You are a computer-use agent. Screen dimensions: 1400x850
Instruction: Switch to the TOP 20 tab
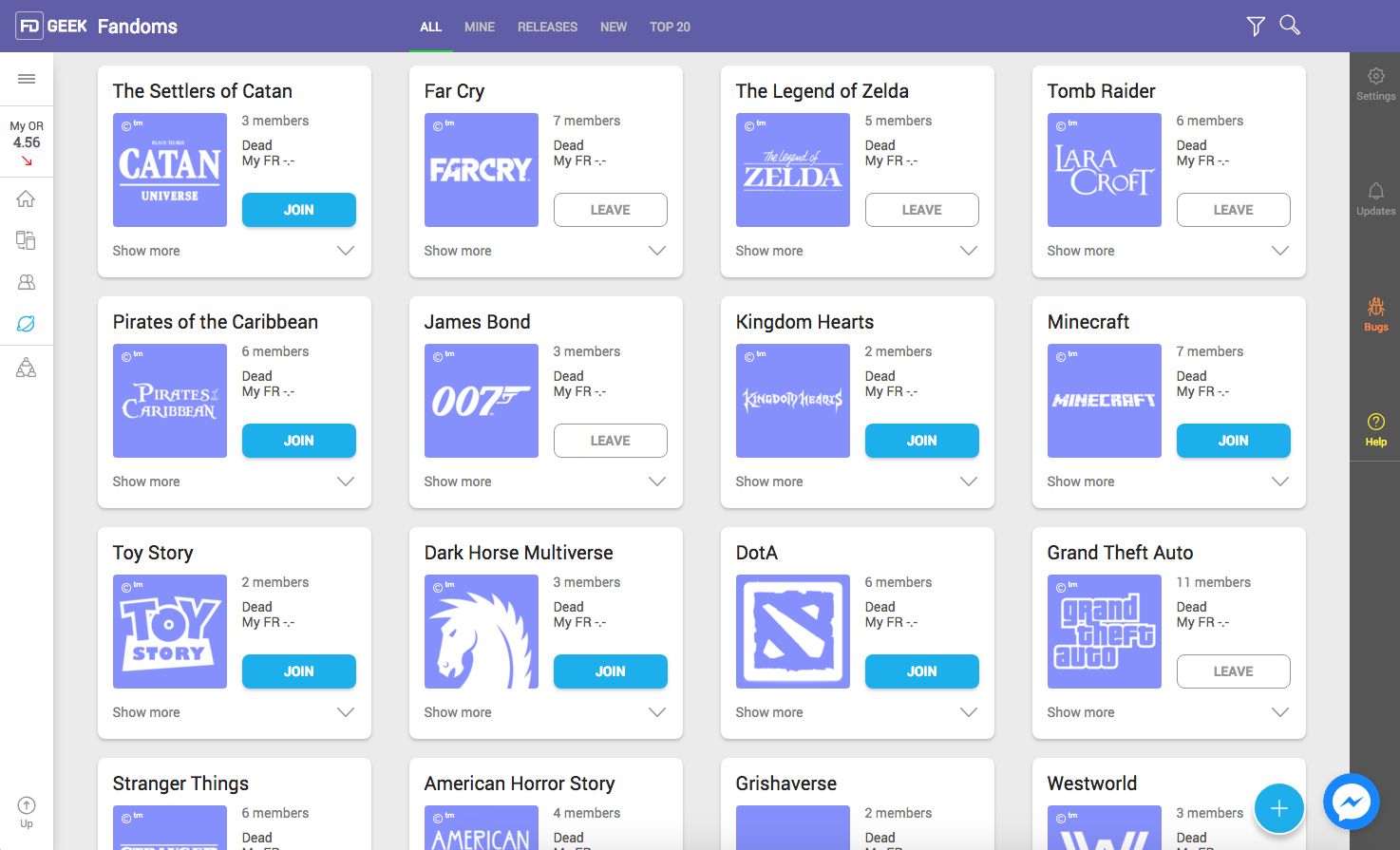click(x=670, y=27)
